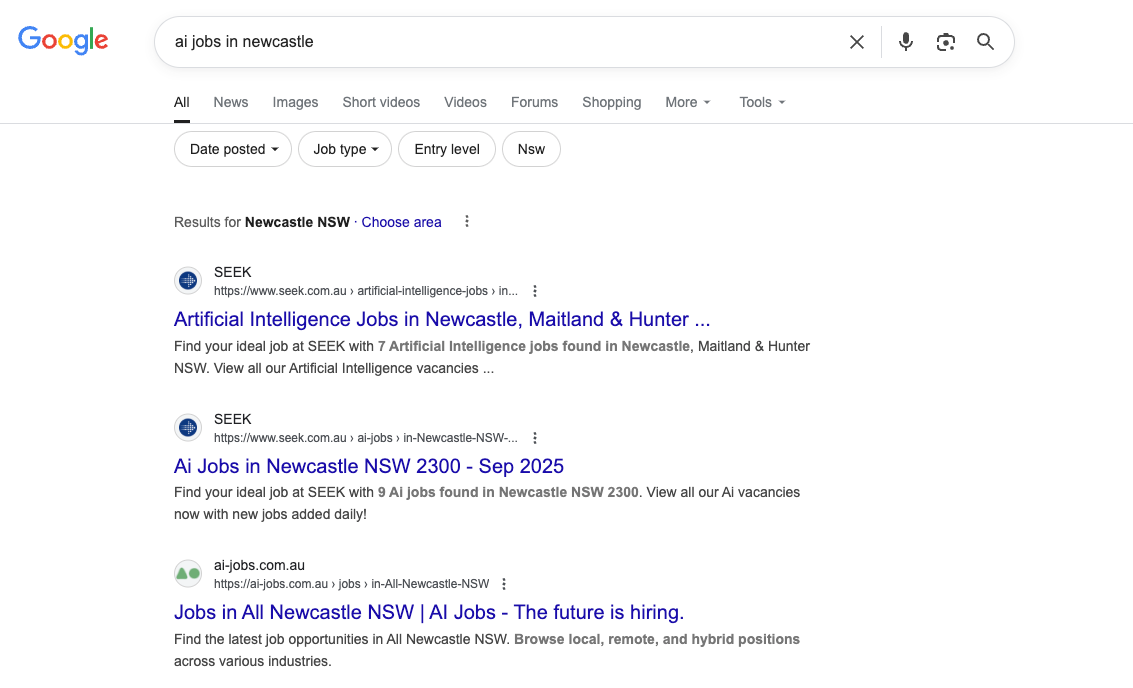1133x688 pixels.
Task: Open Jobs in All Newcastle NSW result
Action: pos(428,612)
